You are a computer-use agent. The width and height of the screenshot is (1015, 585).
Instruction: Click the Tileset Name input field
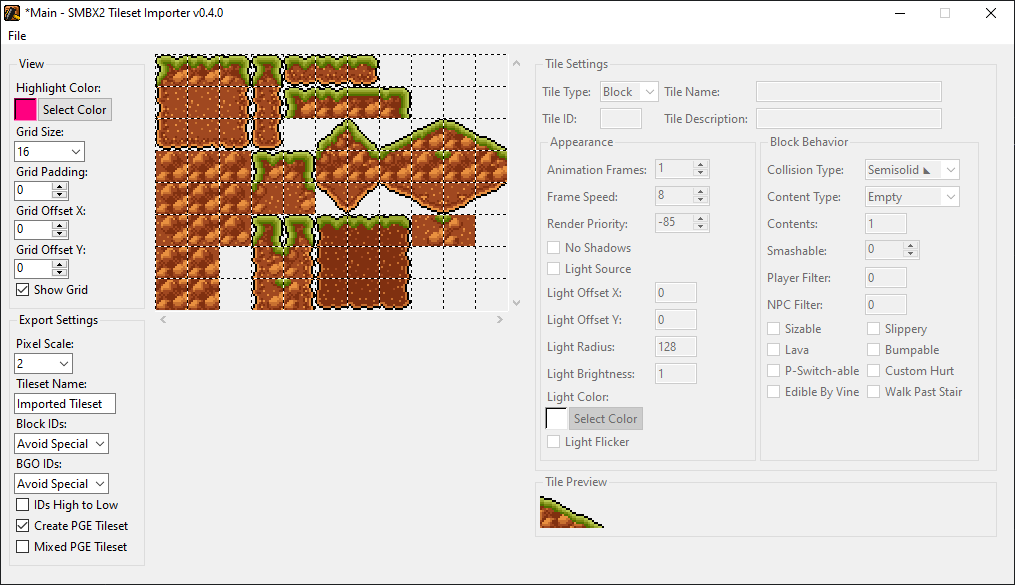(x=65, y=404)
